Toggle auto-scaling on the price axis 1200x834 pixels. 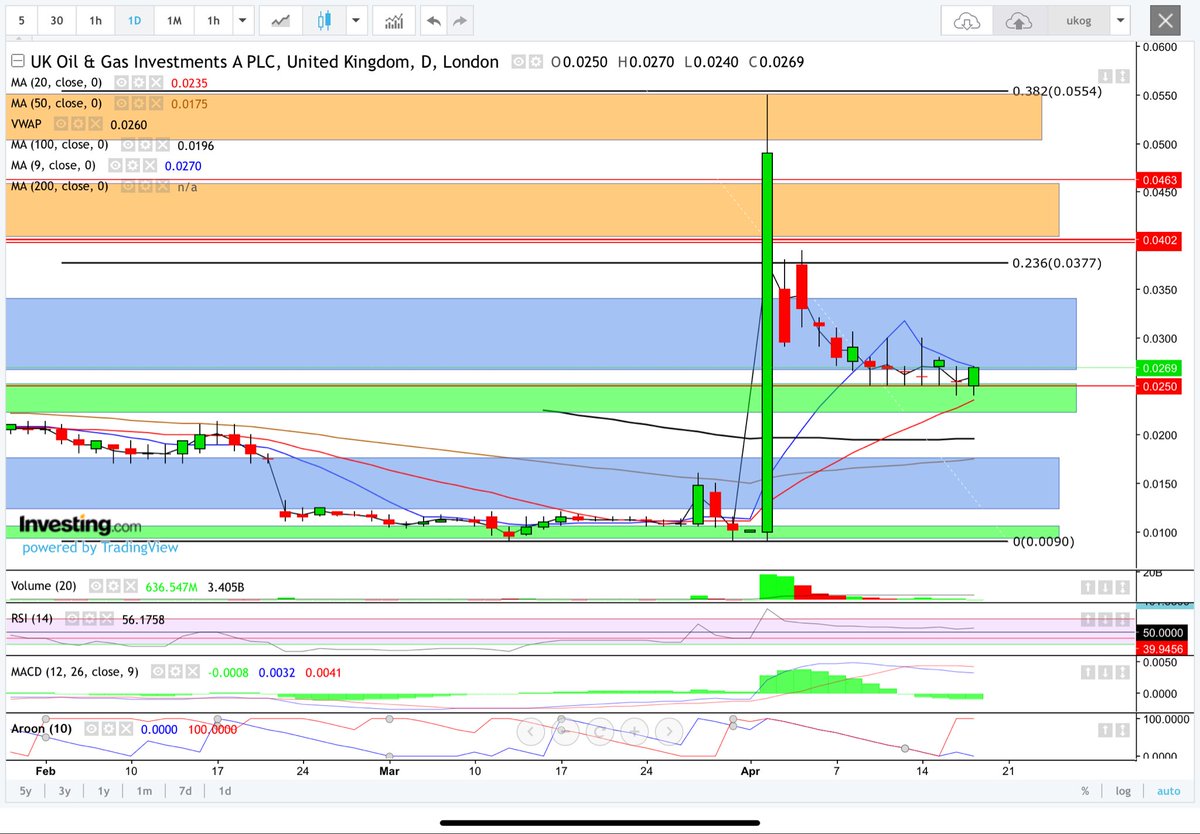(x=1168, y=790)
